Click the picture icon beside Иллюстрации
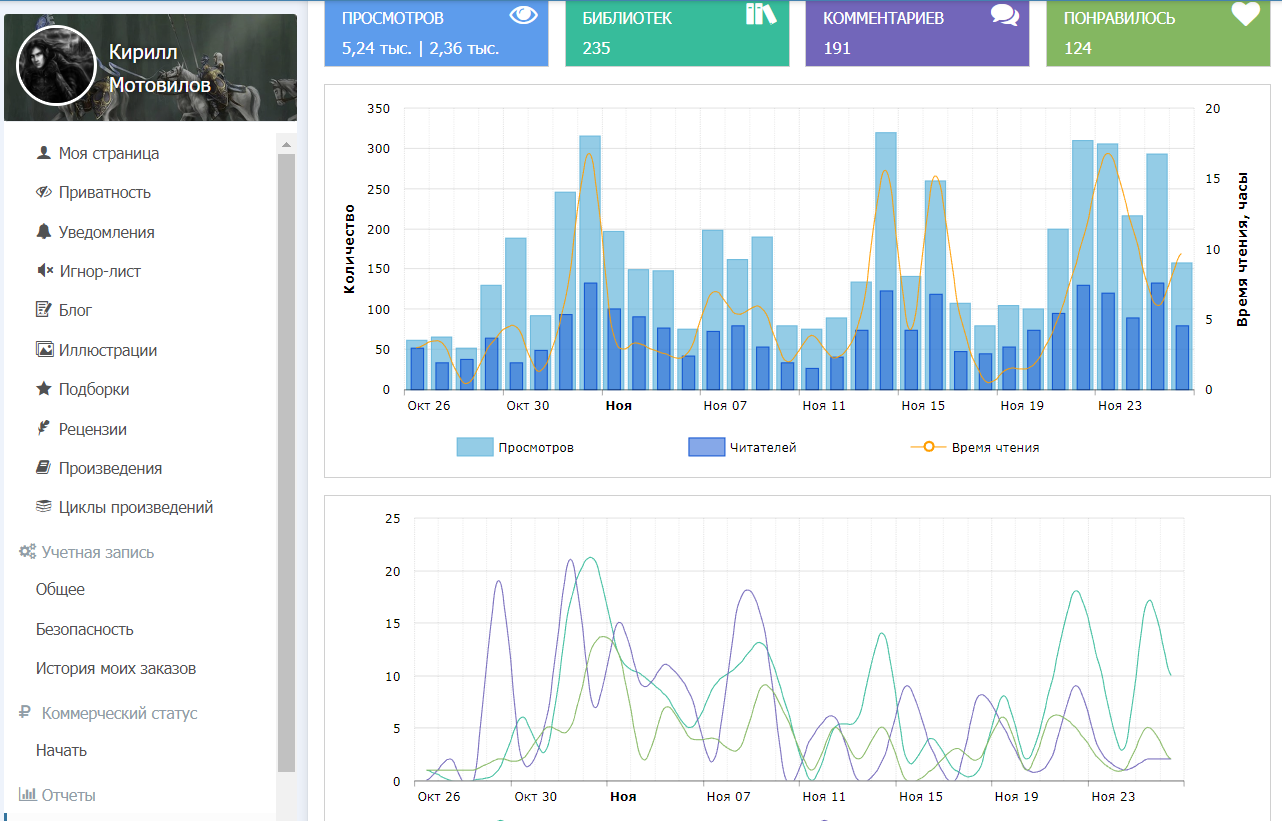 pos(44,350)
